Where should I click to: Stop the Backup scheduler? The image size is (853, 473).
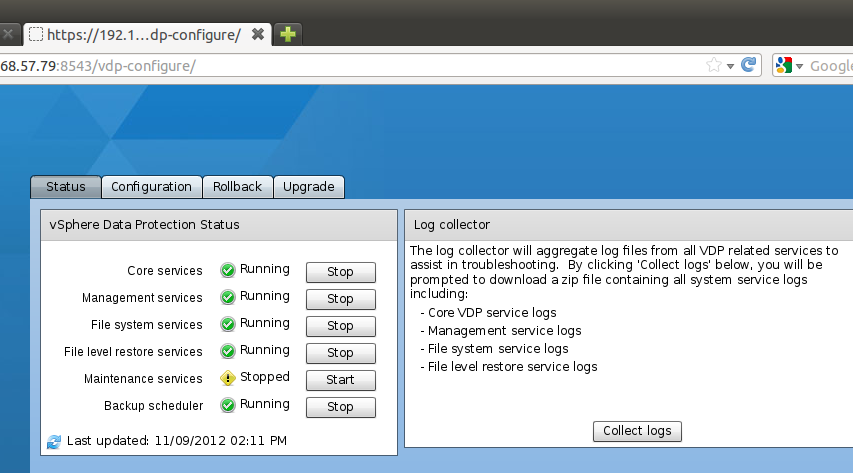tap(341, 407)
